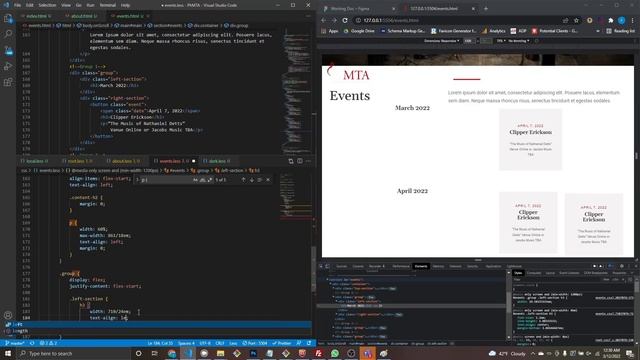This screenshot has height=360, width=640.
Task: Go to next match in find widget
Action: (252, 180)
